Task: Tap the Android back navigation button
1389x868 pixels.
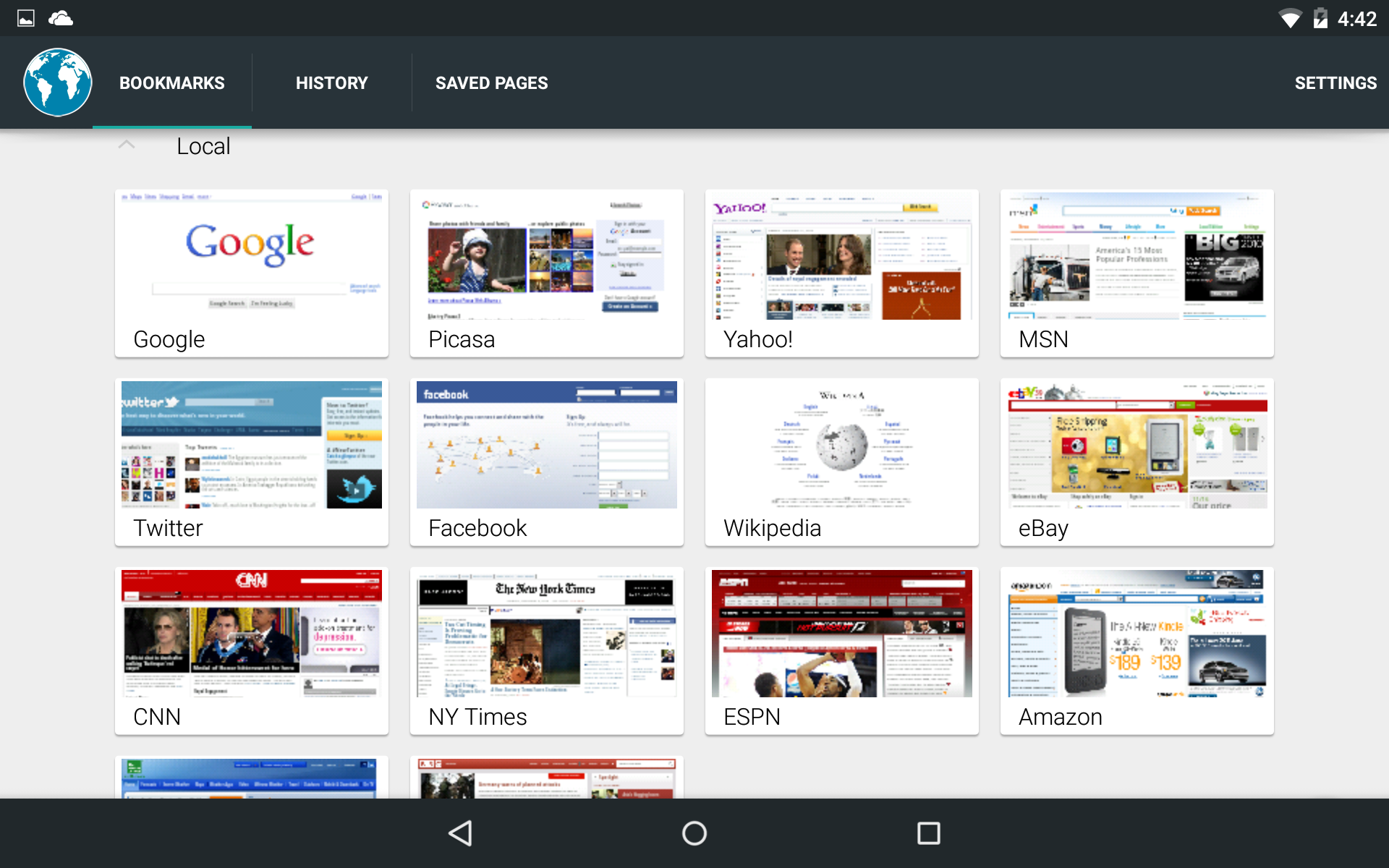Action: (461, 833)
